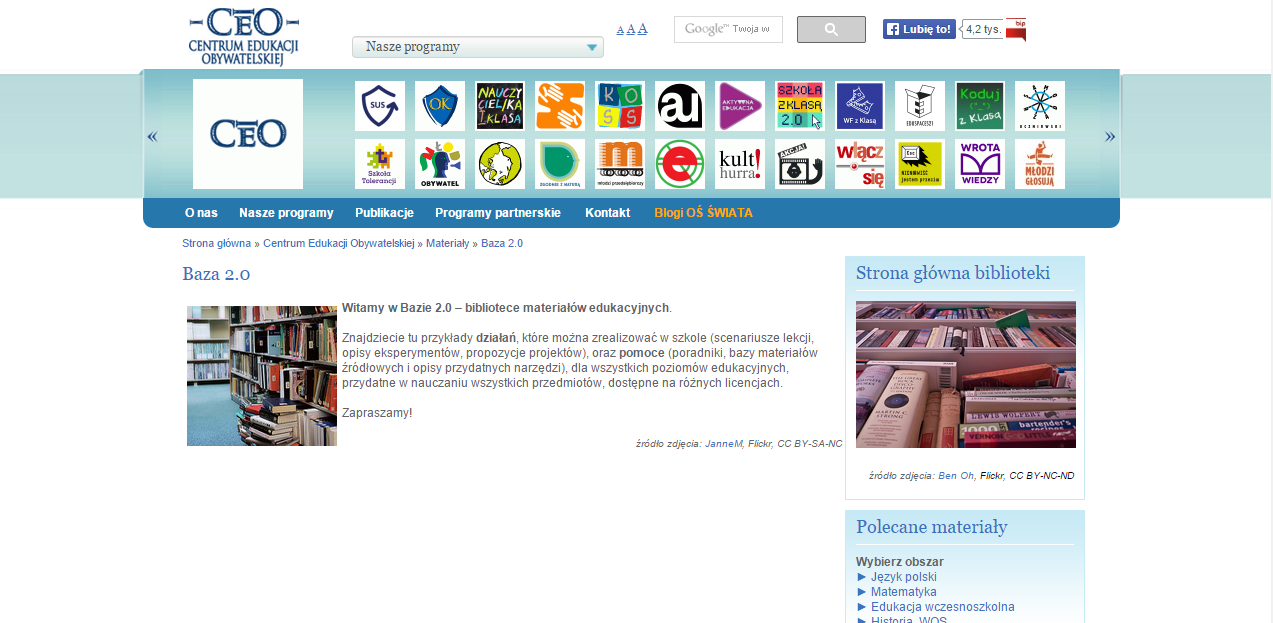Open the Materiały breadcrumb link
Screen dimensions: 1273x623
click(x=447, y=243)
